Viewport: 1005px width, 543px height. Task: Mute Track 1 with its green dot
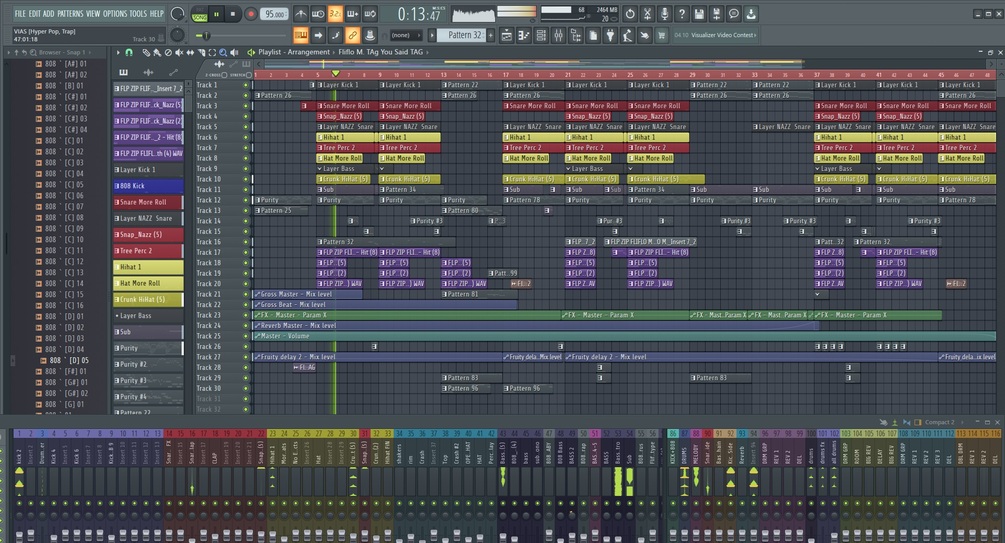click(245, 85)
